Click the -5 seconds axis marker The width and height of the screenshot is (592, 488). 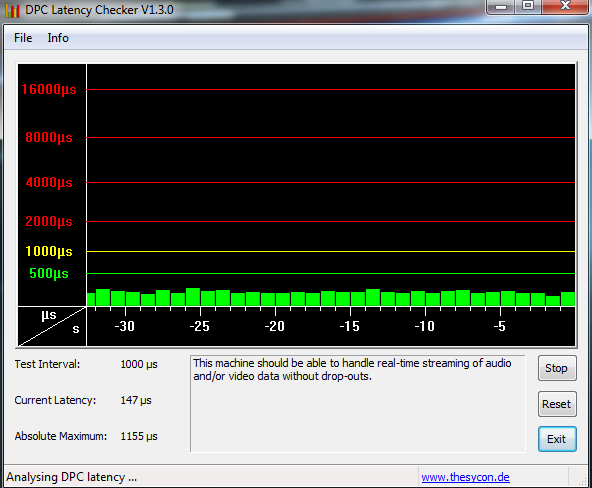click(500, 326)
